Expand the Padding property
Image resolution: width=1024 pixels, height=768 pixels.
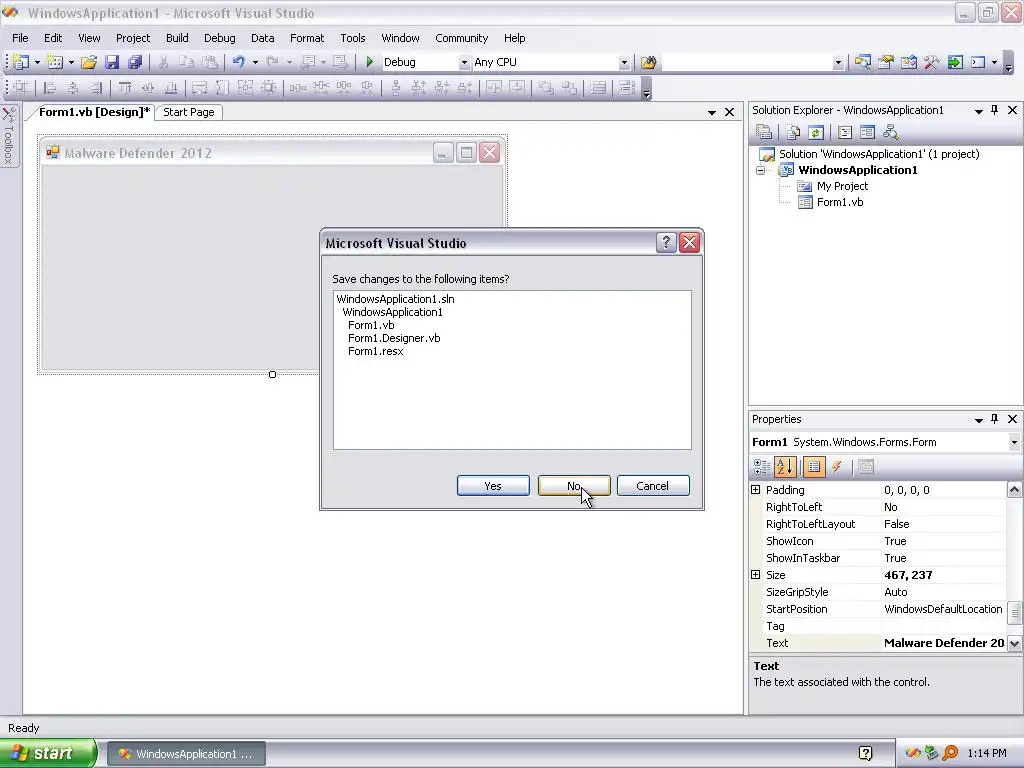point(756,490)
